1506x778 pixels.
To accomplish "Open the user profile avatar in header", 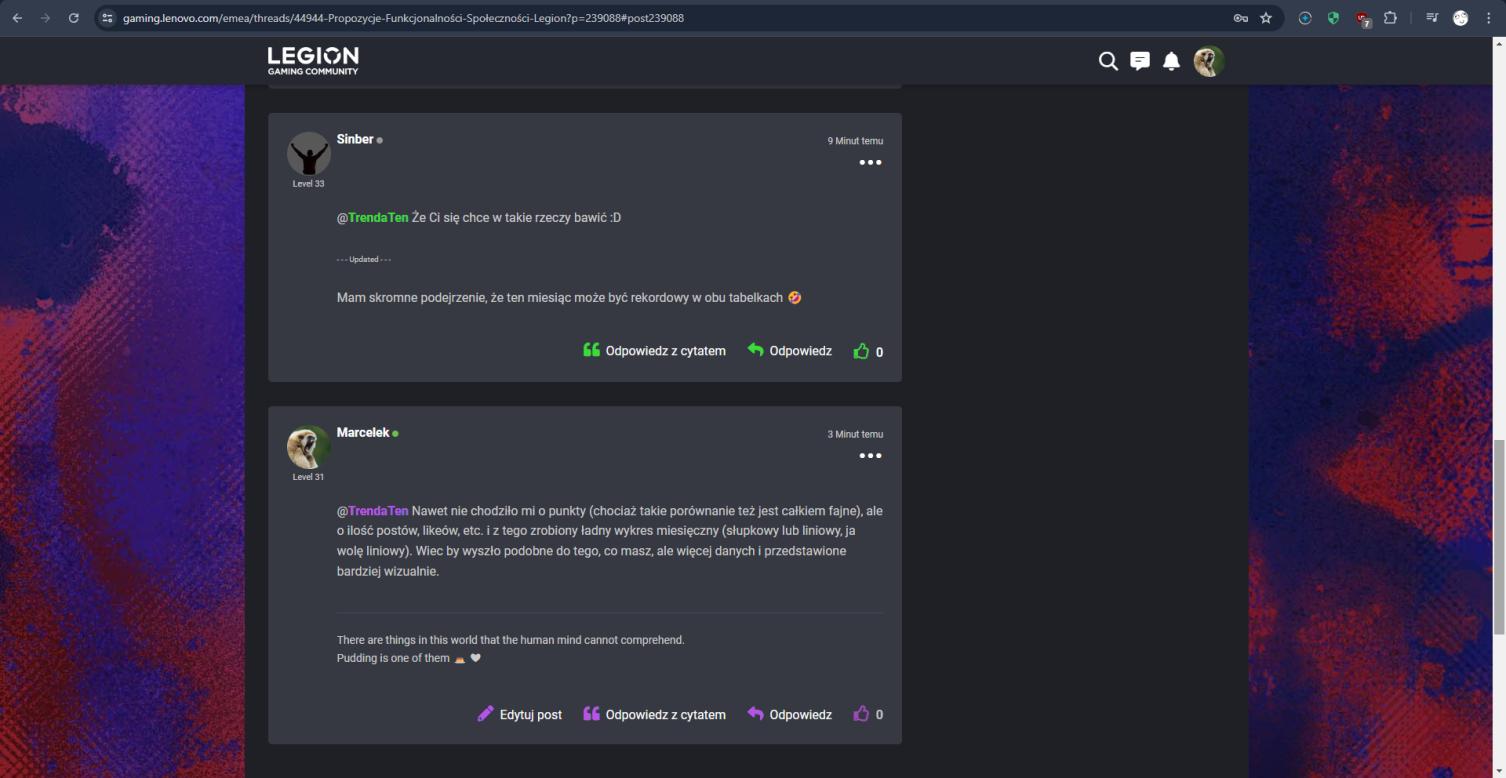I will point(1208,61).
